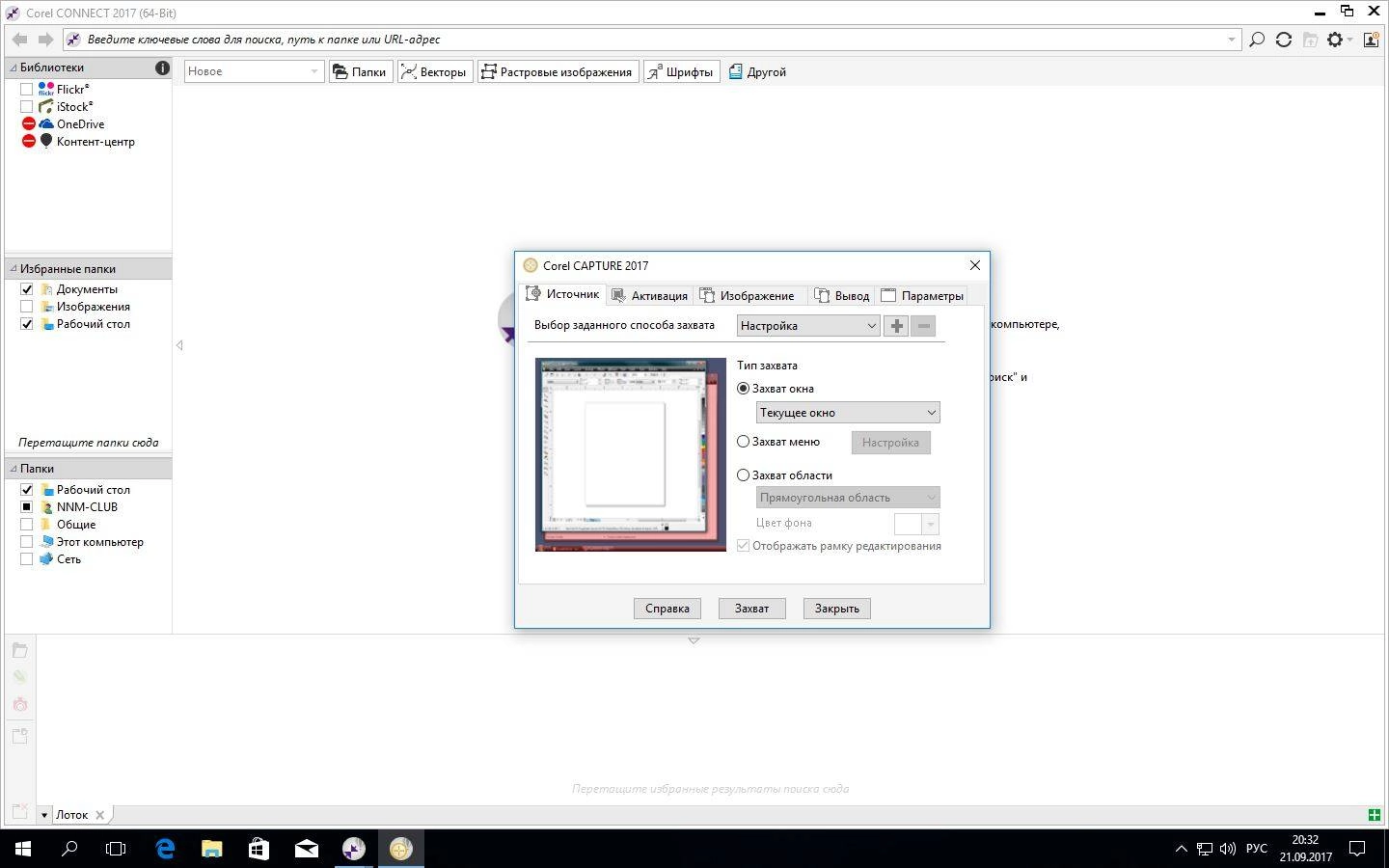Switch to Corel CONNECT taskbar icon

point(353,849)
